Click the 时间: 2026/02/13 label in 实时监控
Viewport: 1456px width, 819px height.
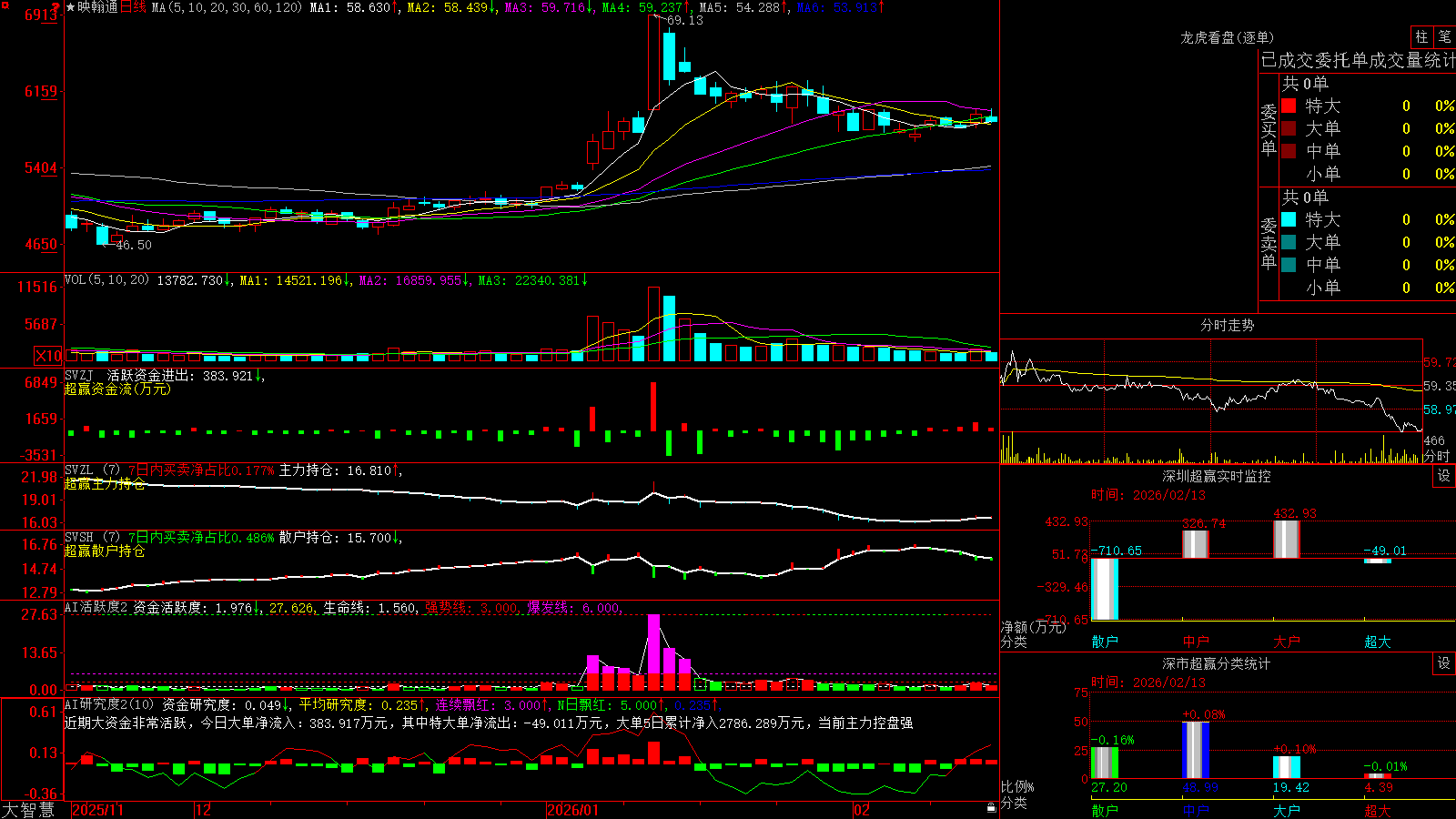(x=1148, y=495)
